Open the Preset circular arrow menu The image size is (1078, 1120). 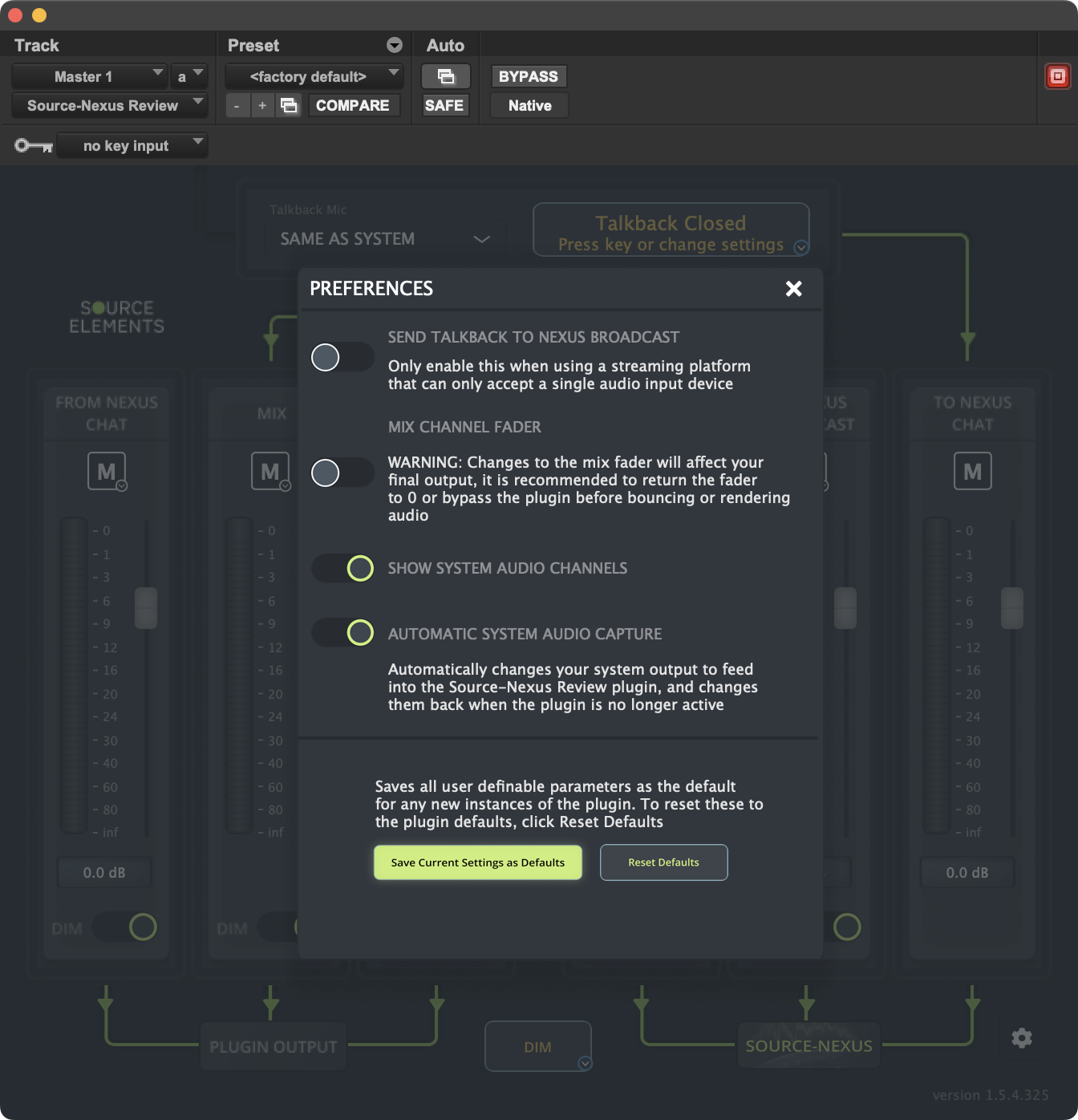[394, 45]
